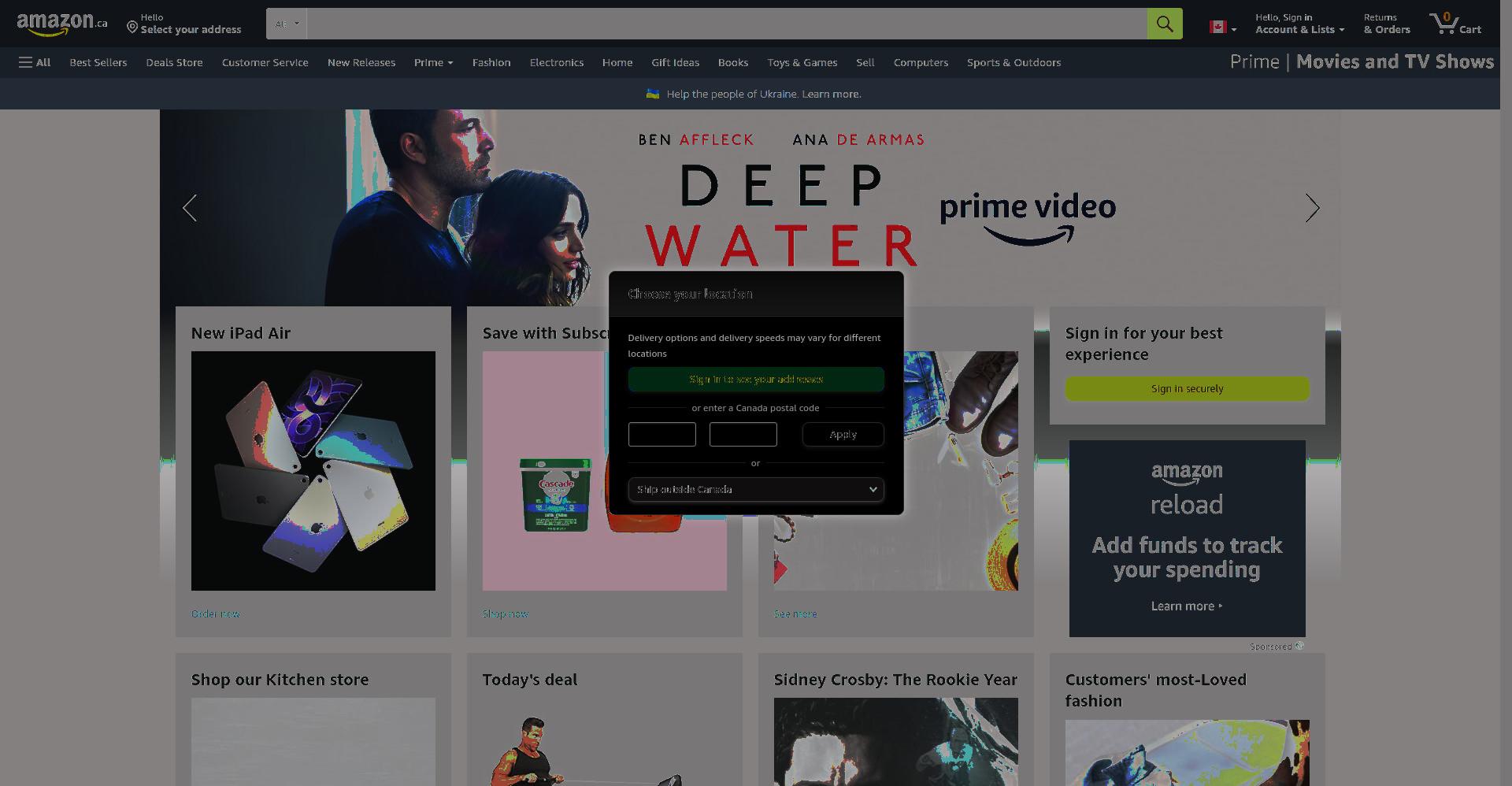
Task: Click the Amazon.ca logo
Action: click(61, 24)
